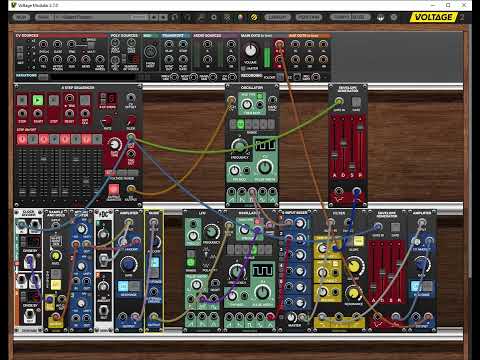Toggle the Mute checkbox under Main Outs volume

click(x=243, y=68)
